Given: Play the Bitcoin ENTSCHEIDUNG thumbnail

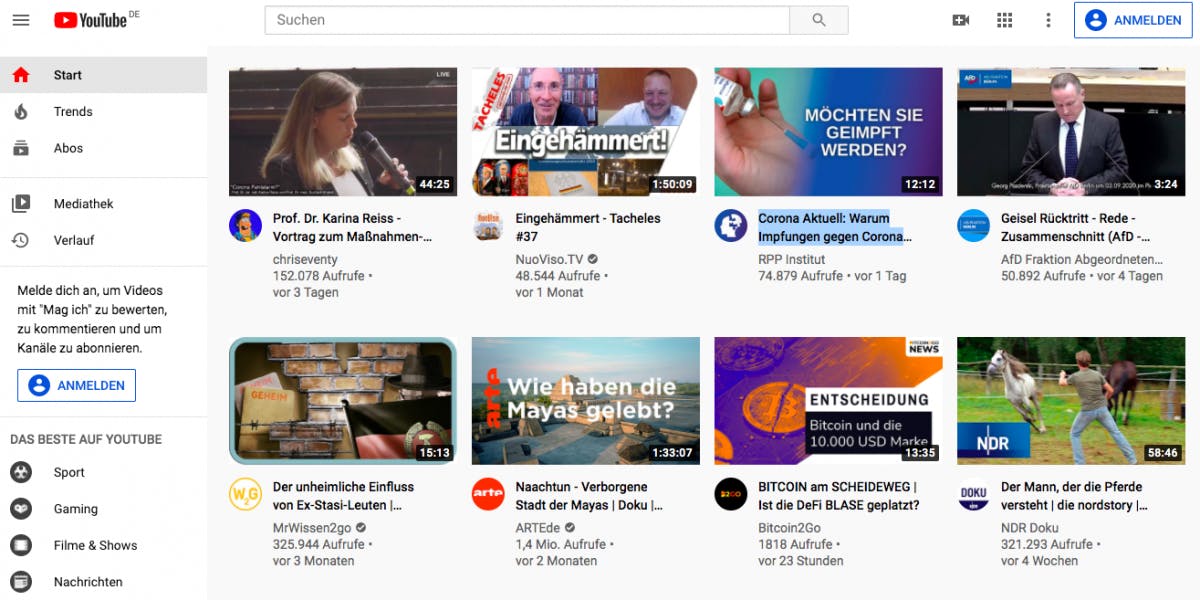Looking at the screenshot, I should point(828,401).
